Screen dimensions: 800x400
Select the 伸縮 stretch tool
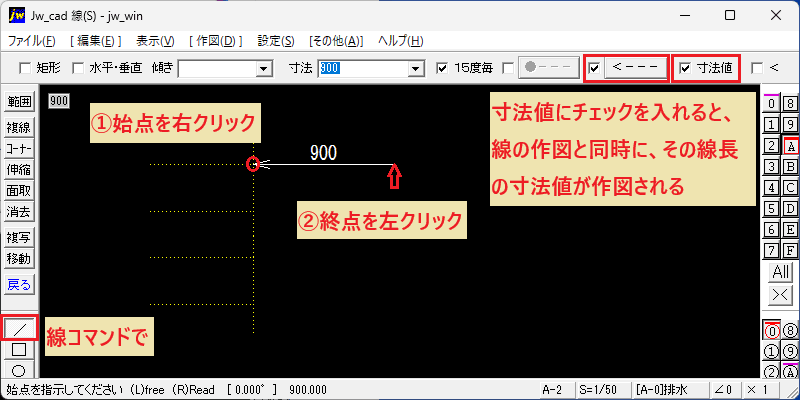point(19,170)
